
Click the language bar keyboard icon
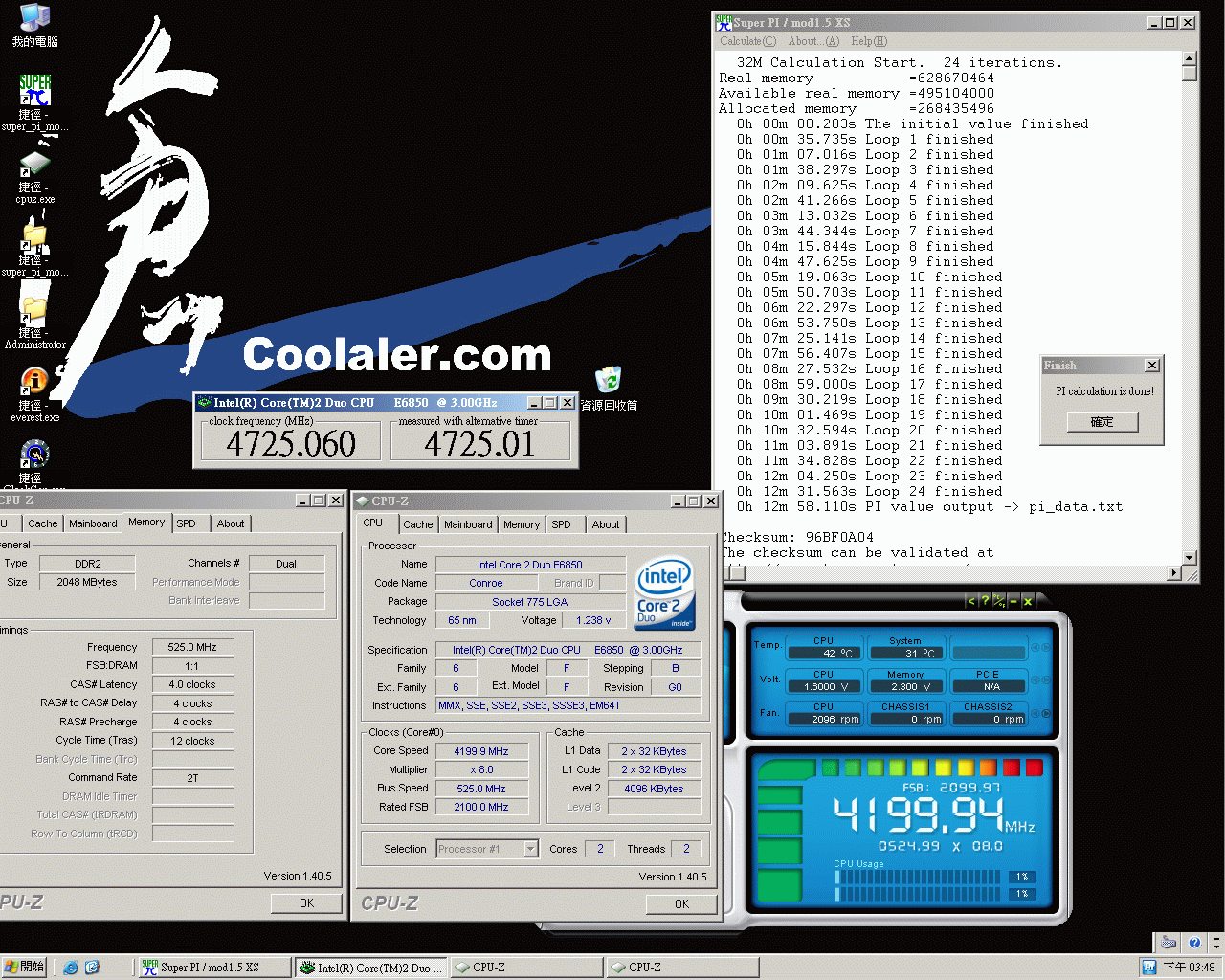(1169, 943)
